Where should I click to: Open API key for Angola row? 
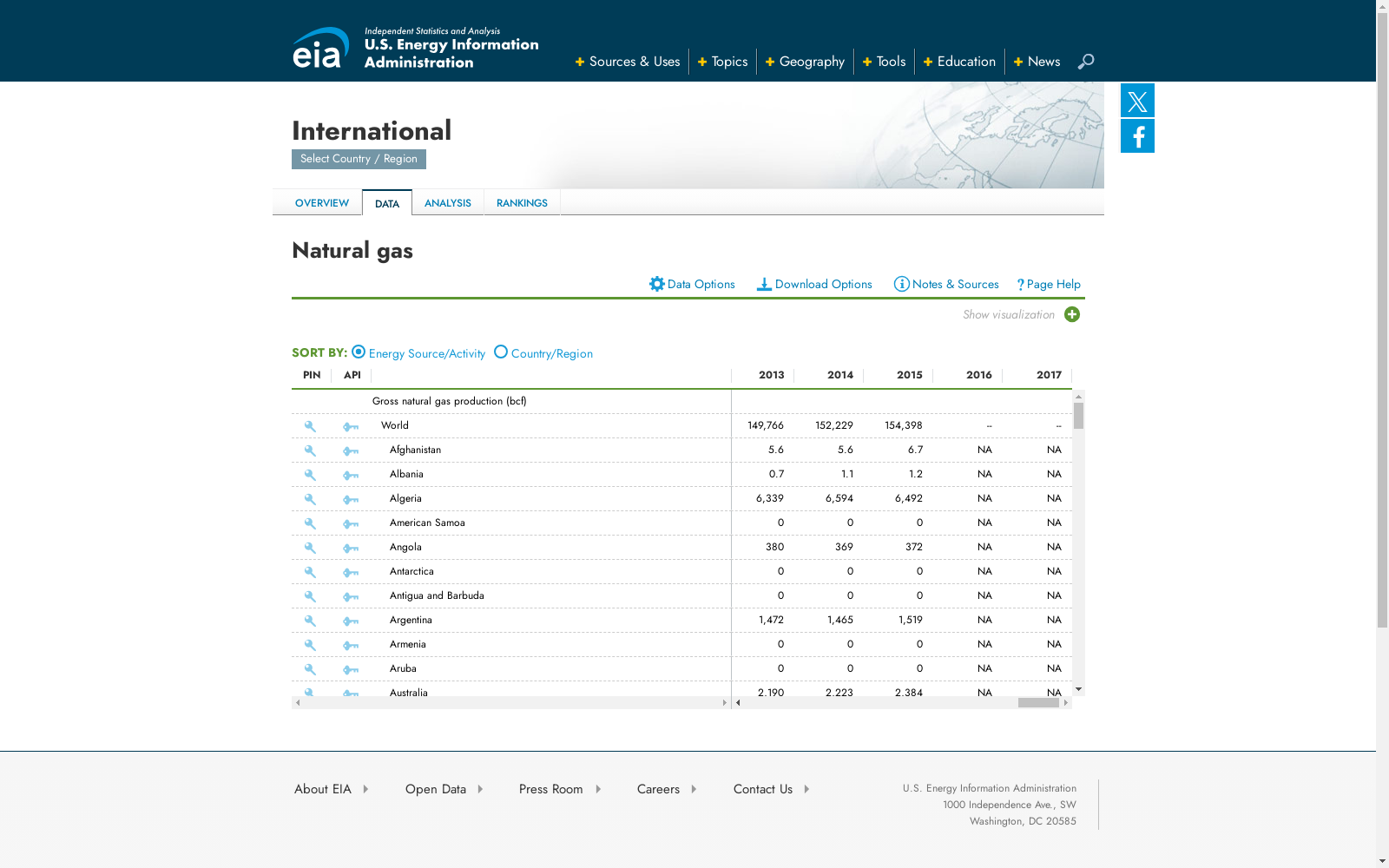pyautogui.click(x=351, y=548)
